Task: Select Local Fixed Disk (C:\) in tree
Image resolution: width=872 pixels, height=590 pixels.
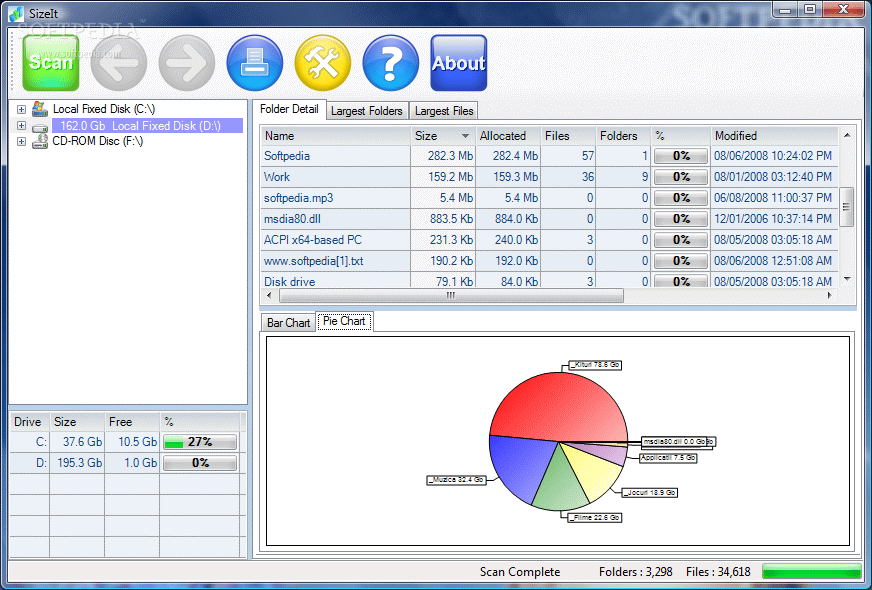Action: 103,109
